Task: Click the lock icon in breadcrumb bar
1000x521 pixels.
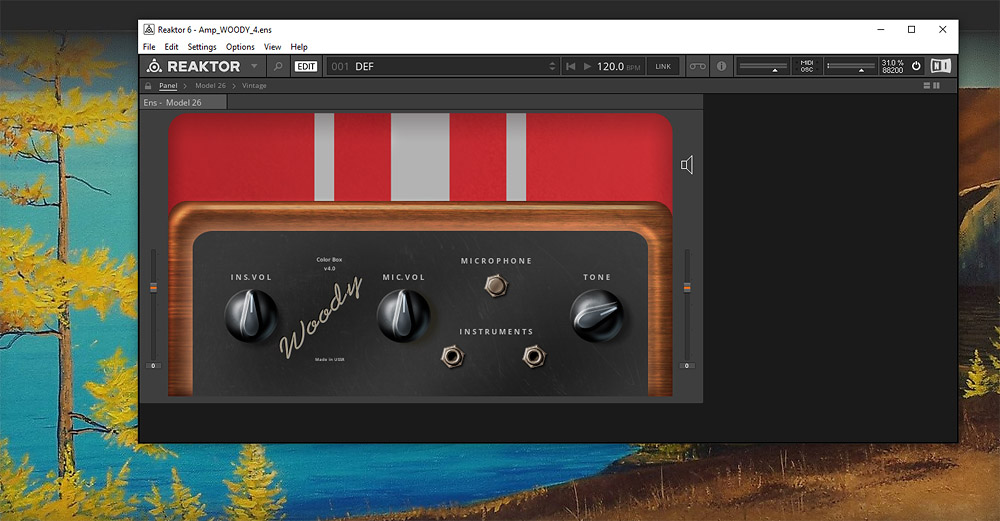Action: pyautogui.click(x=149, y=86)
